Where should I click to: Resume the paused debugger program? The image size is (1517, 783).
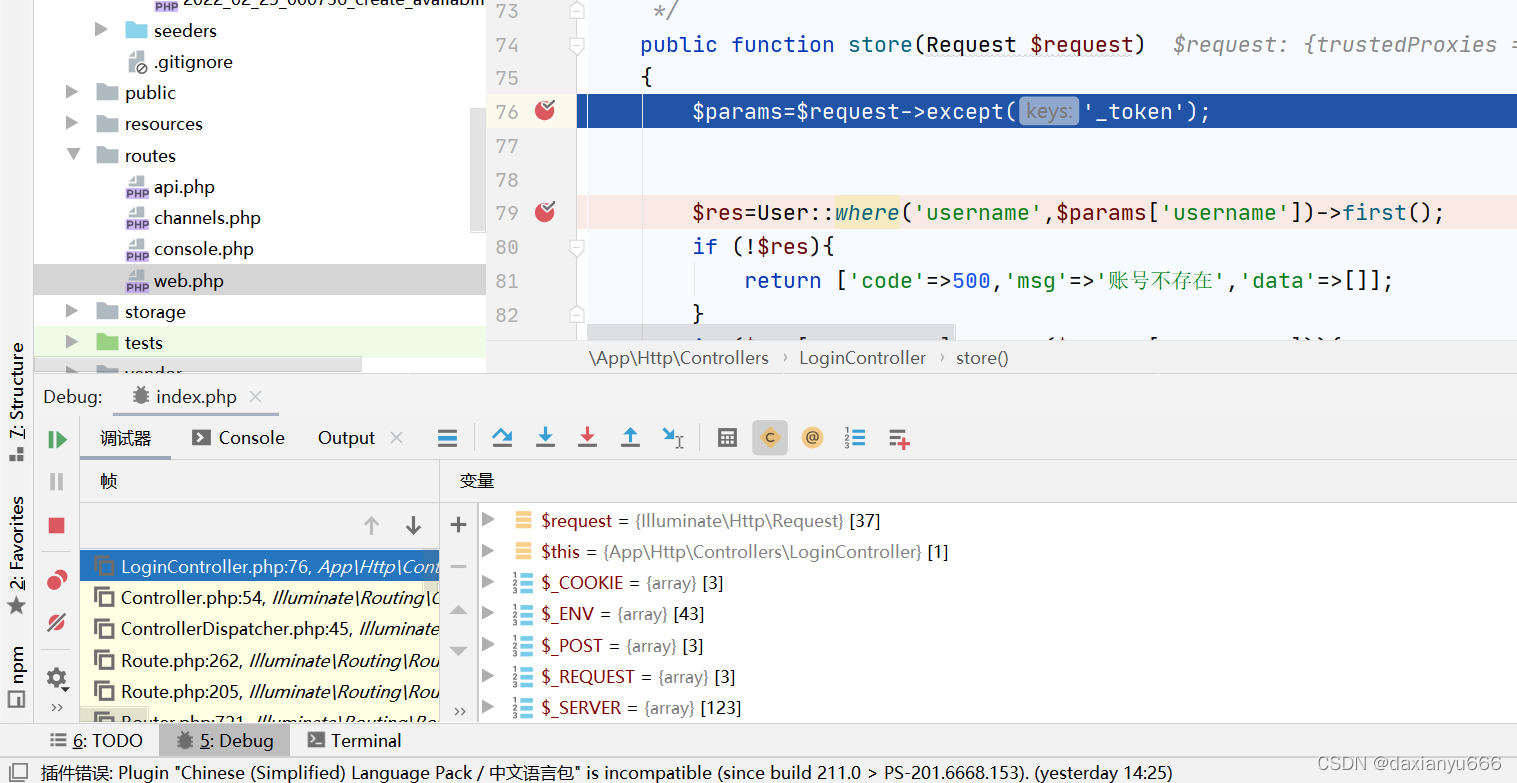[57, 438]
